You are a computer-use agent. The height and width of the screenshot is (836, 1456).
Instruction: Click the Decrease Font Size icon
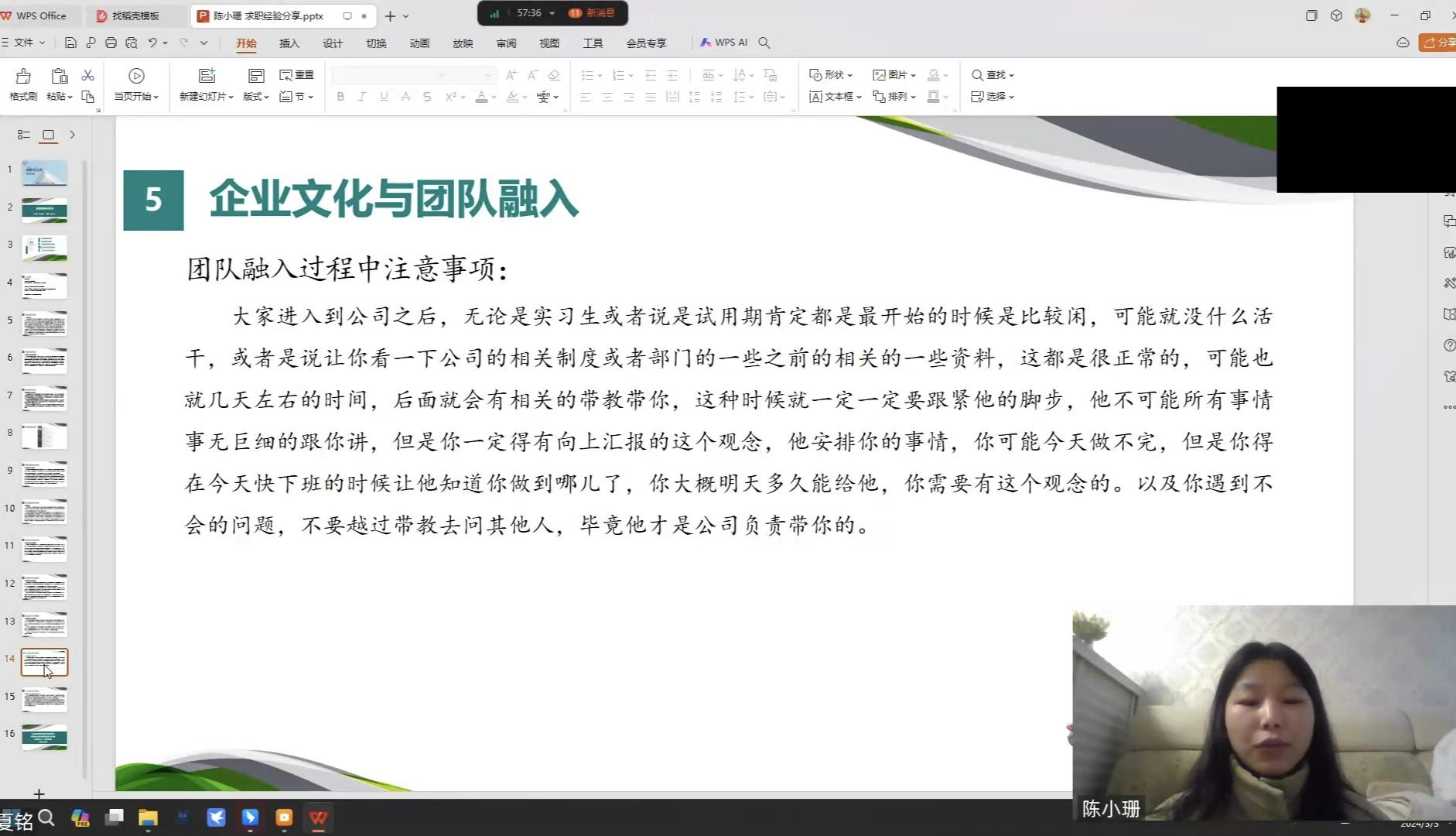[532, 75]
